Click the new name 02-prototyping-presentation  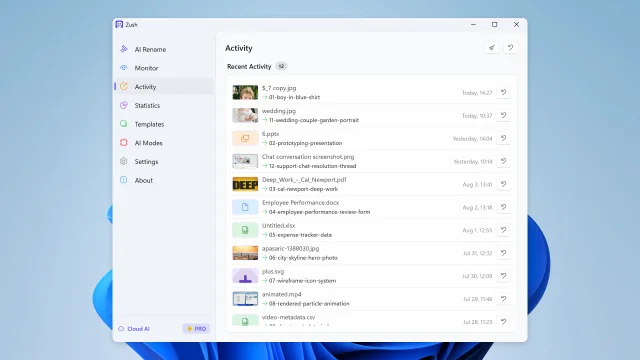pyautogui.click(x=305, y=143)
